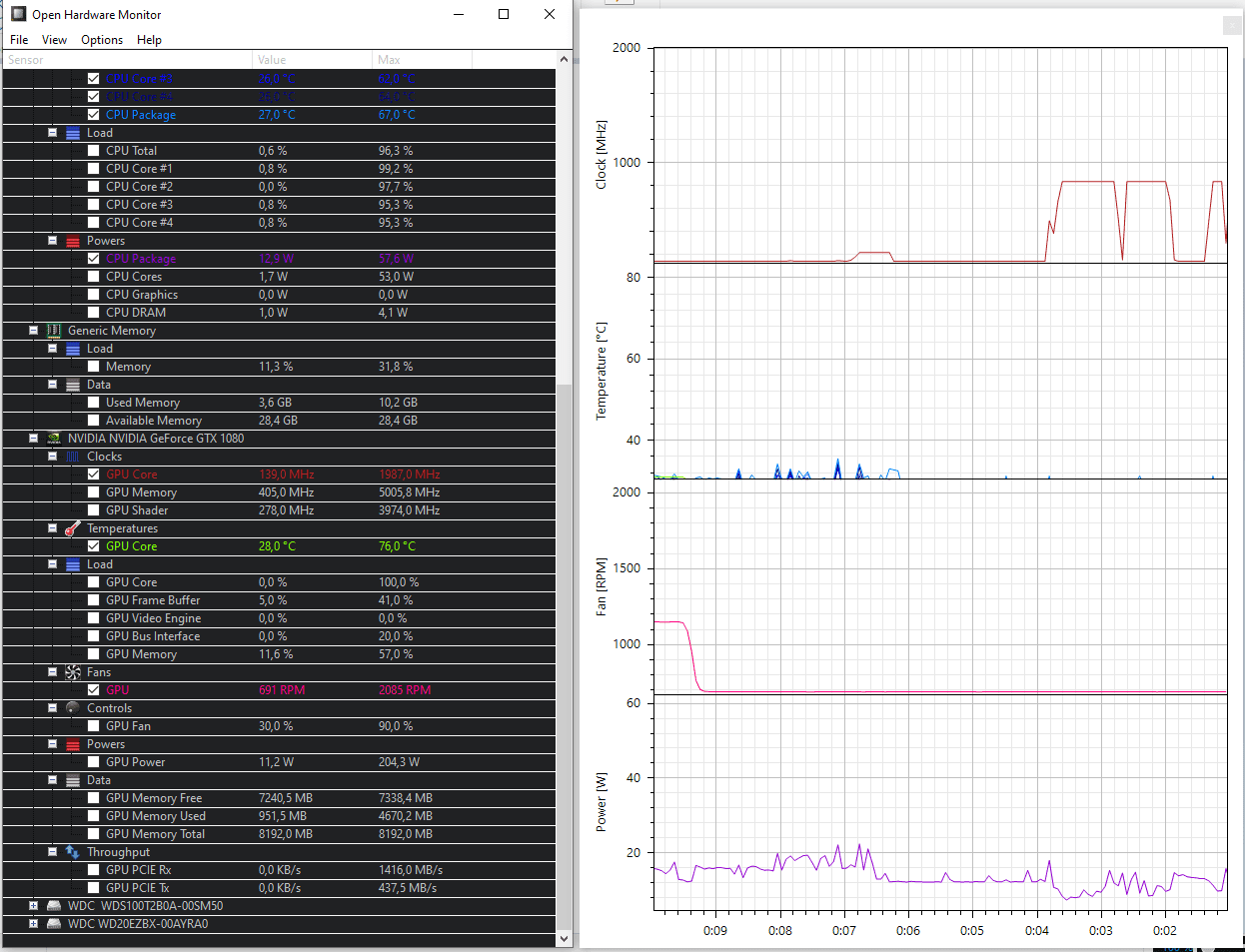Select the GPU Bus Interface row

click(x=279, y=636)
